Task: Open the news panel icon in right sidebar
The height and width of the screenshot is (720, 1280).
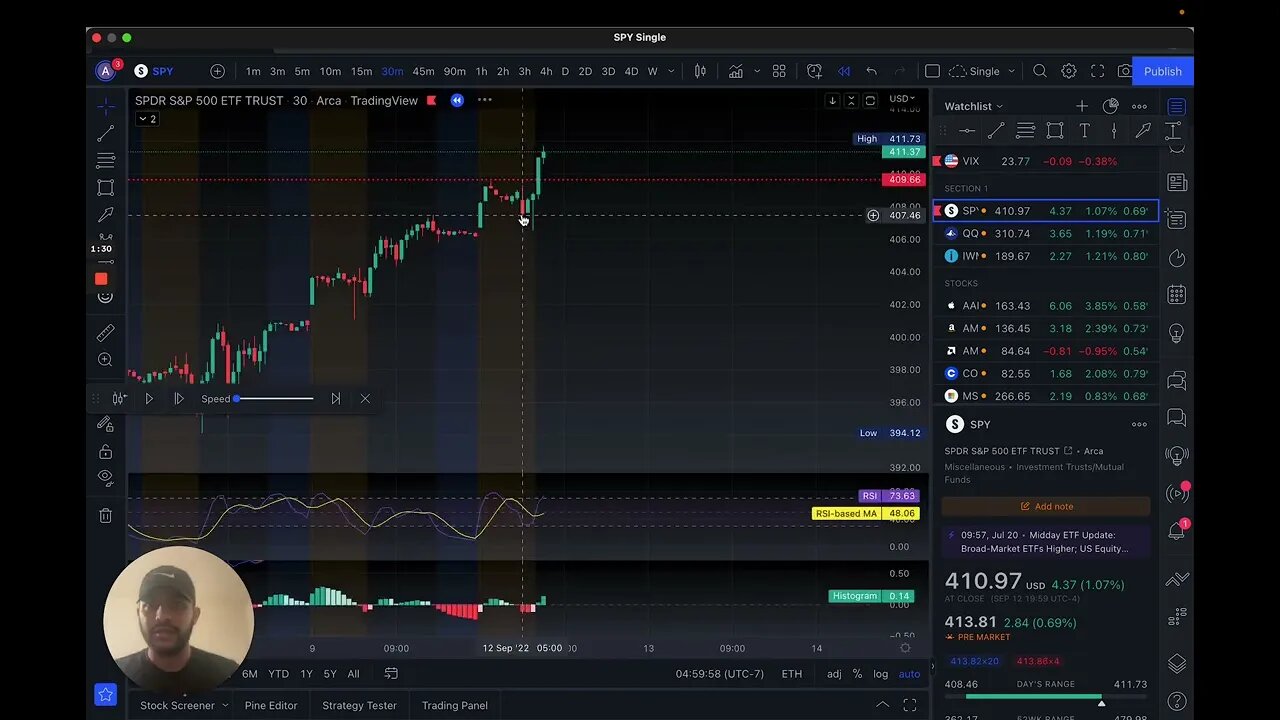Action: [1177, 182]
